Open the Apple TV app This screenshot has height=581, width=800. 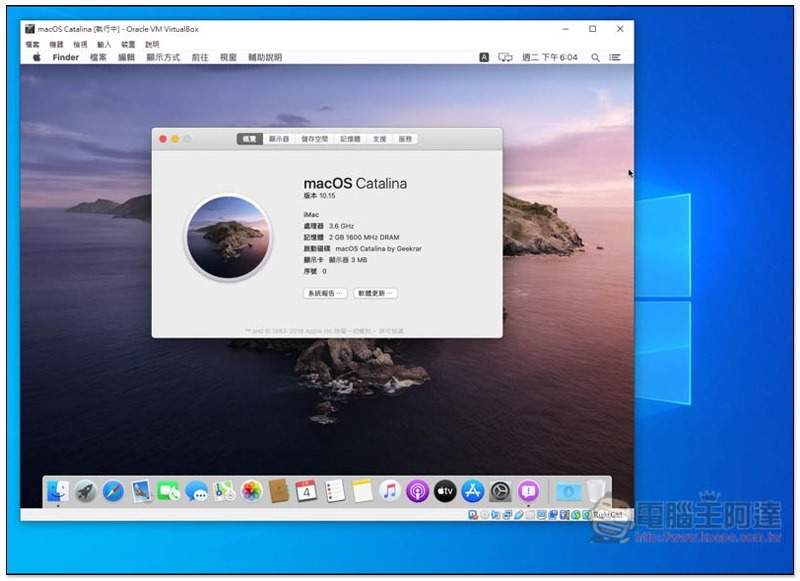(x=445, y=491)
